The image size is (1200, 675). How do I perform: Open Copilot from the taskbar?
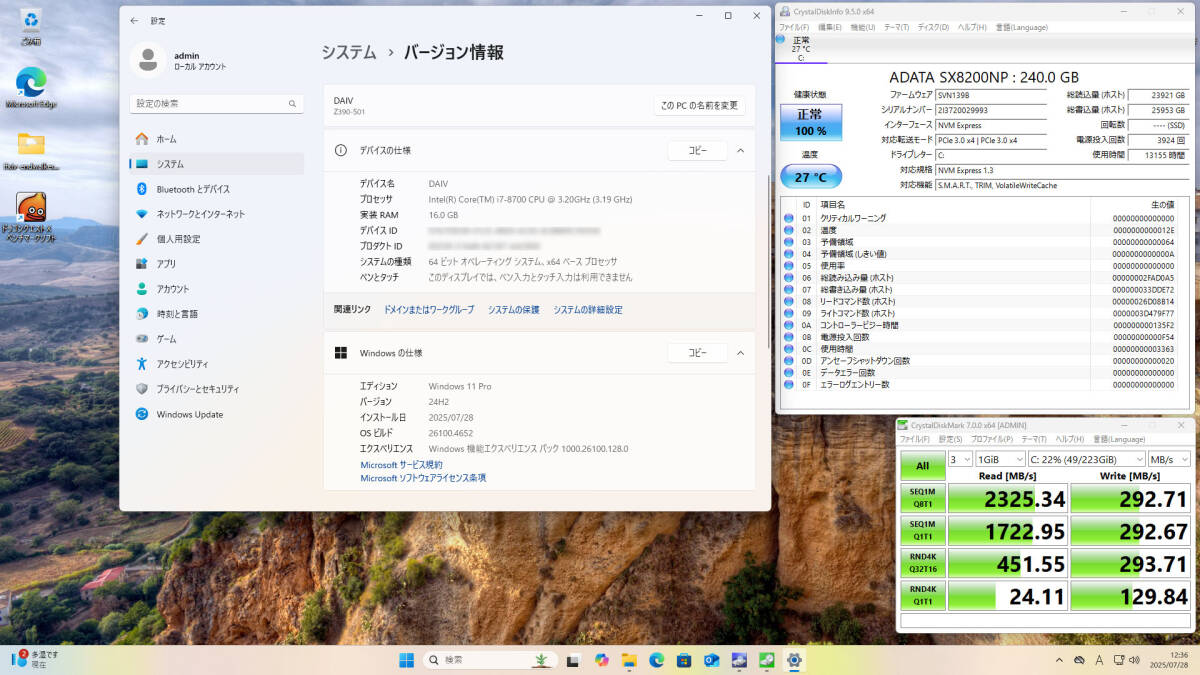click(601, 660)
